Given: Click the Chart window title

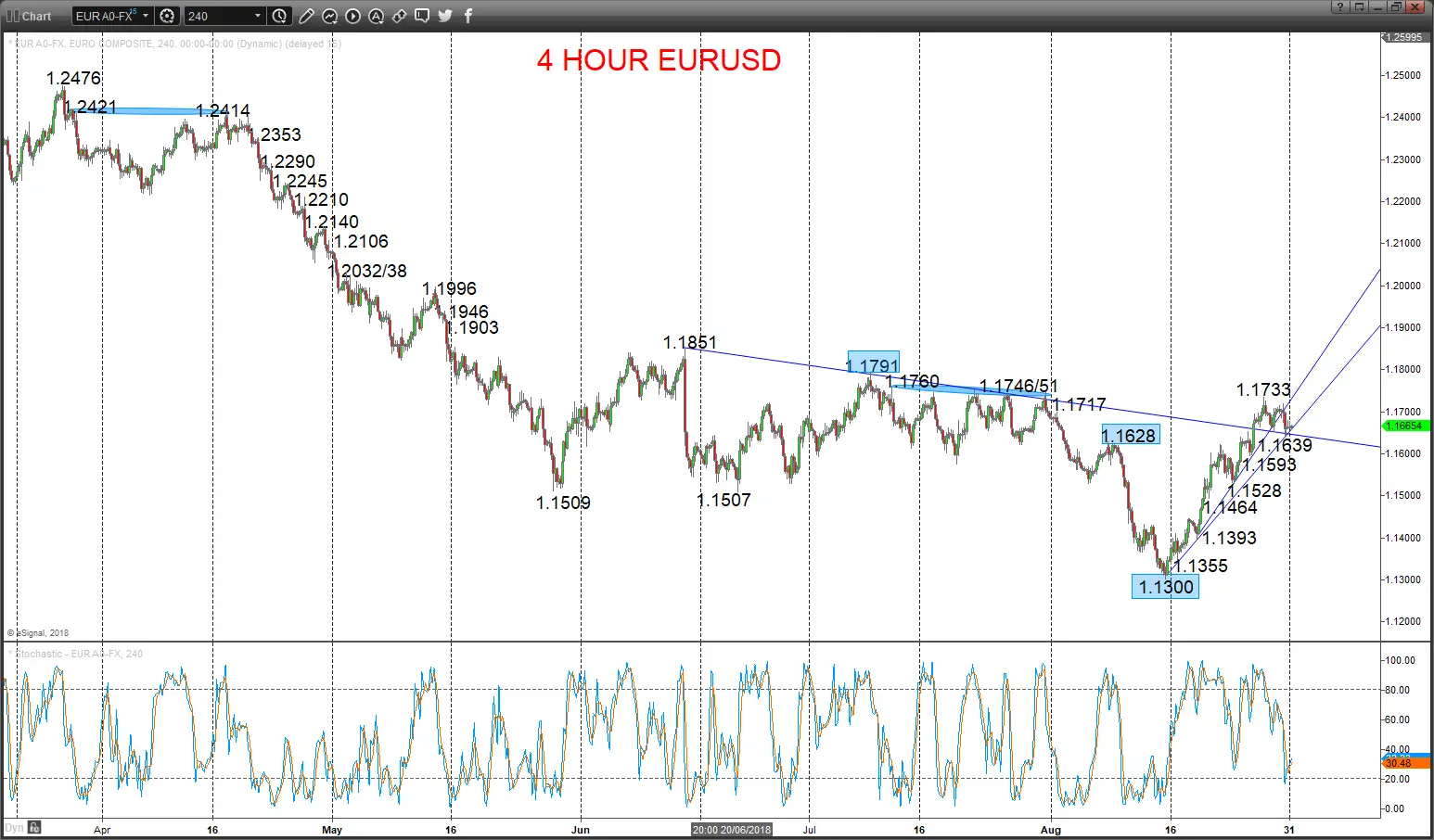Looking at the screenshot, I should 36,16.
